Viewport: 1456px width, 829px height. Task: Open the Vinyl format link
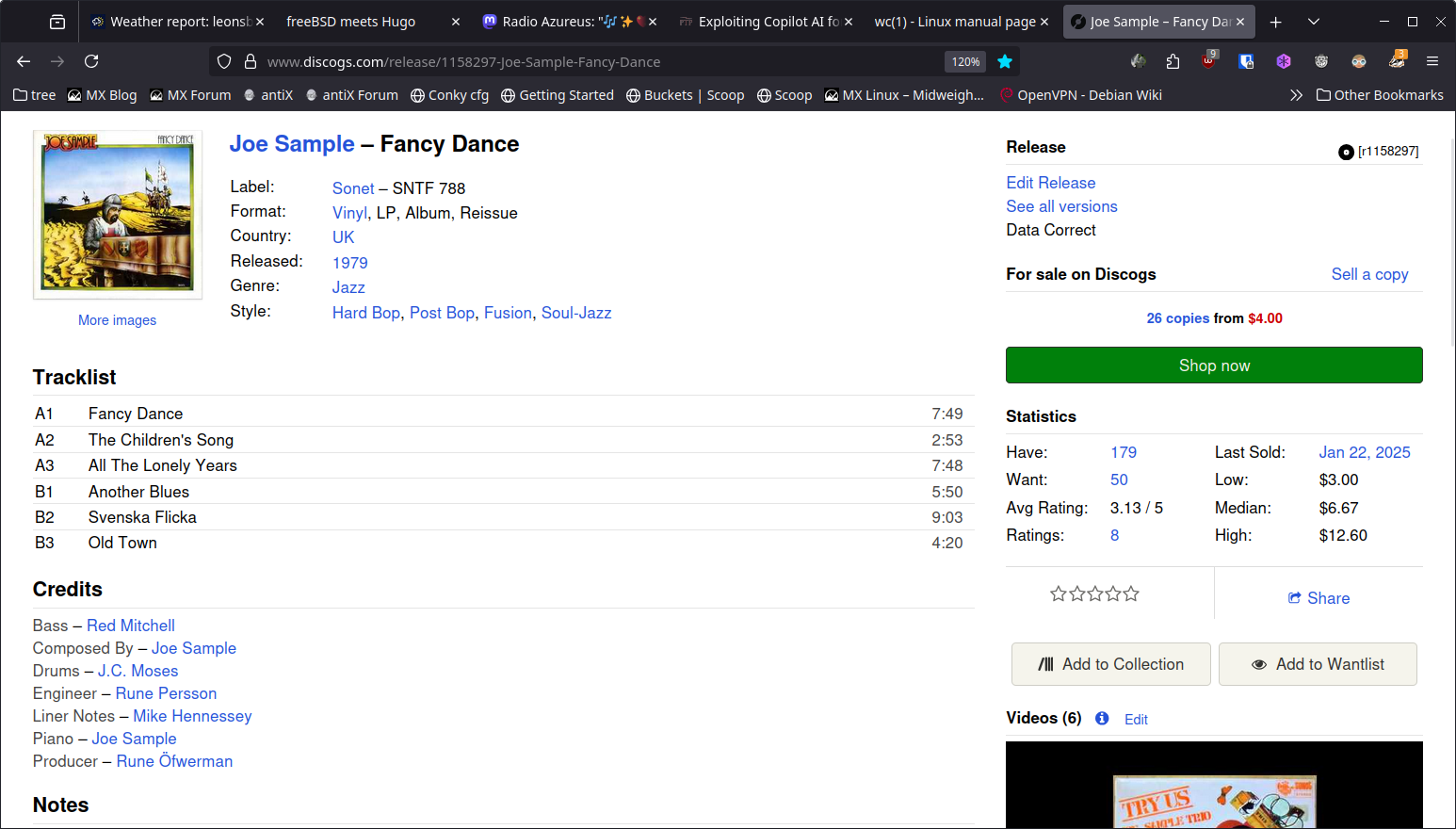click(x=349, y=213)
